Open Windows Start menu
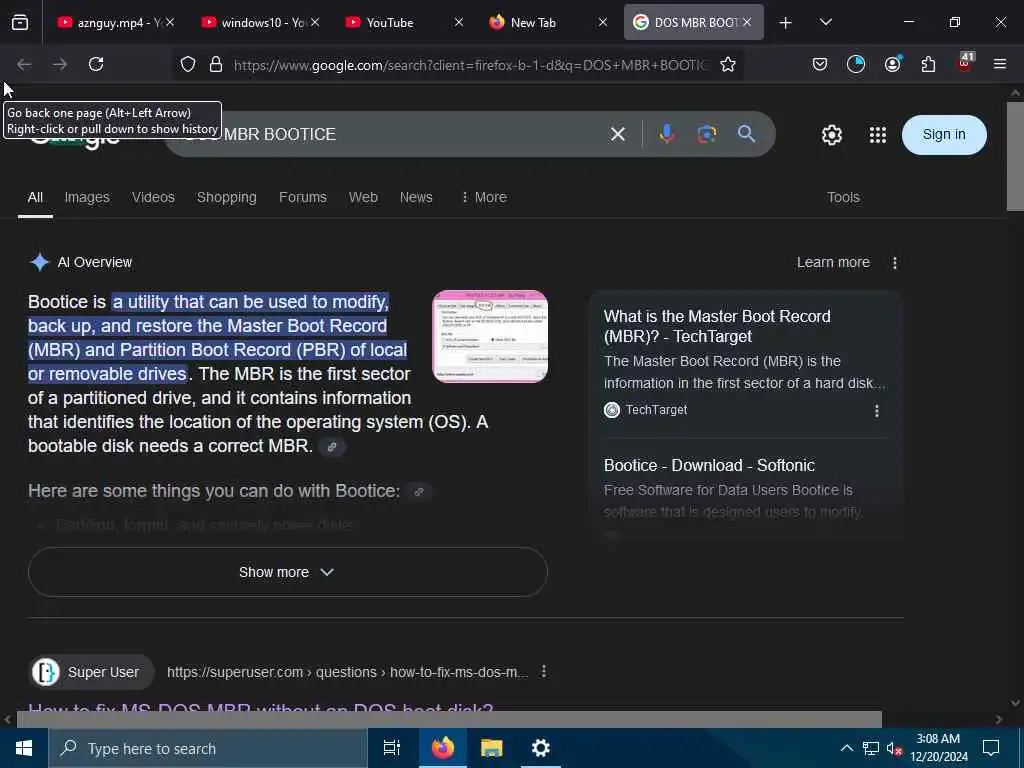Viewport: 1024px width, 768px height. (x=24, y=748)
